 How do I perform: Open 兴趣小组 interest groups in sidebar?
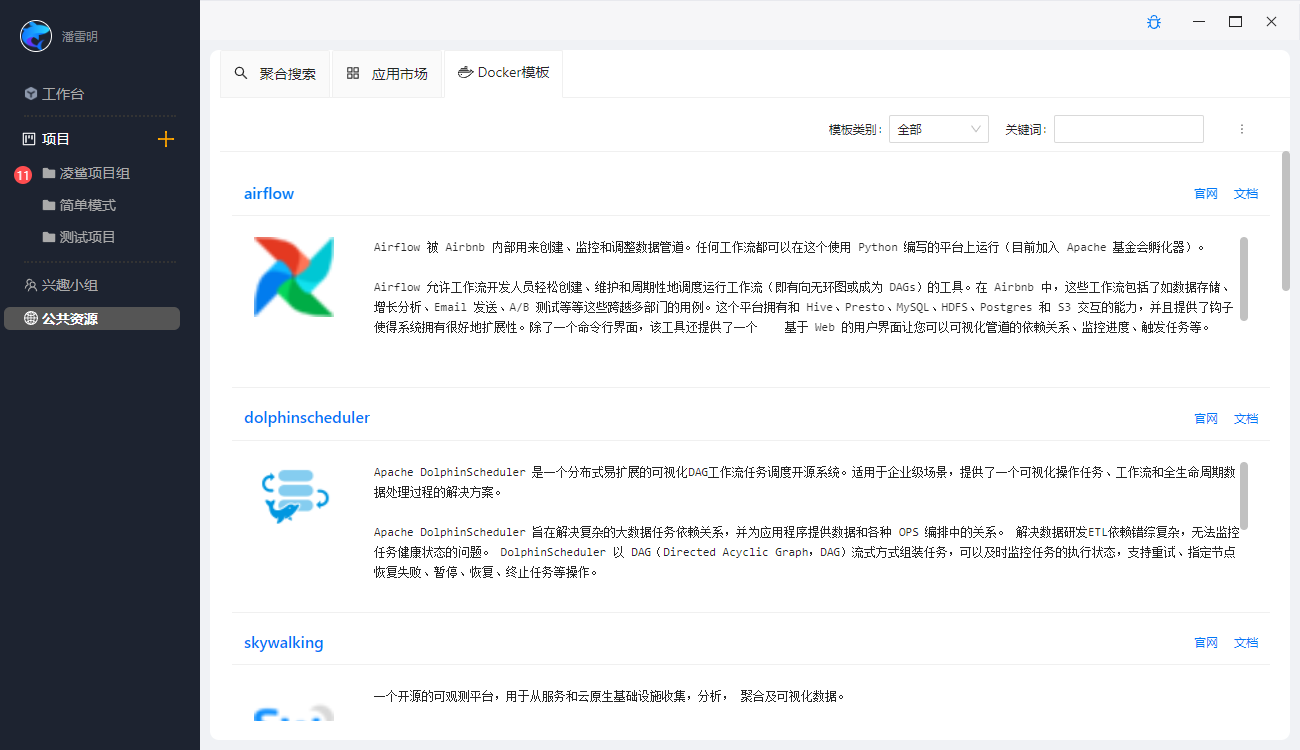[x=69, y=285]
